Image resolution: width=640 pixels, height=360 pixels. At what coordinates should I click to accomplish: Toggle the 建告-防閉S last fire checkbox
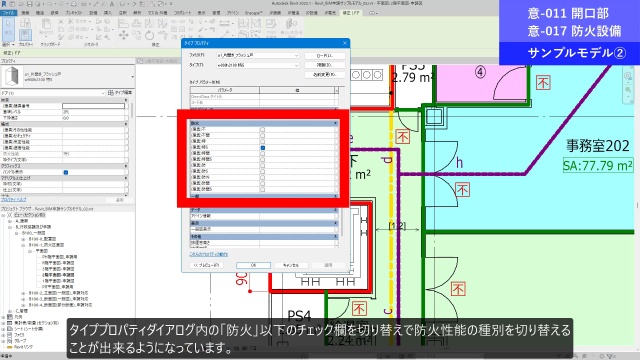click(x=262, y=190)
